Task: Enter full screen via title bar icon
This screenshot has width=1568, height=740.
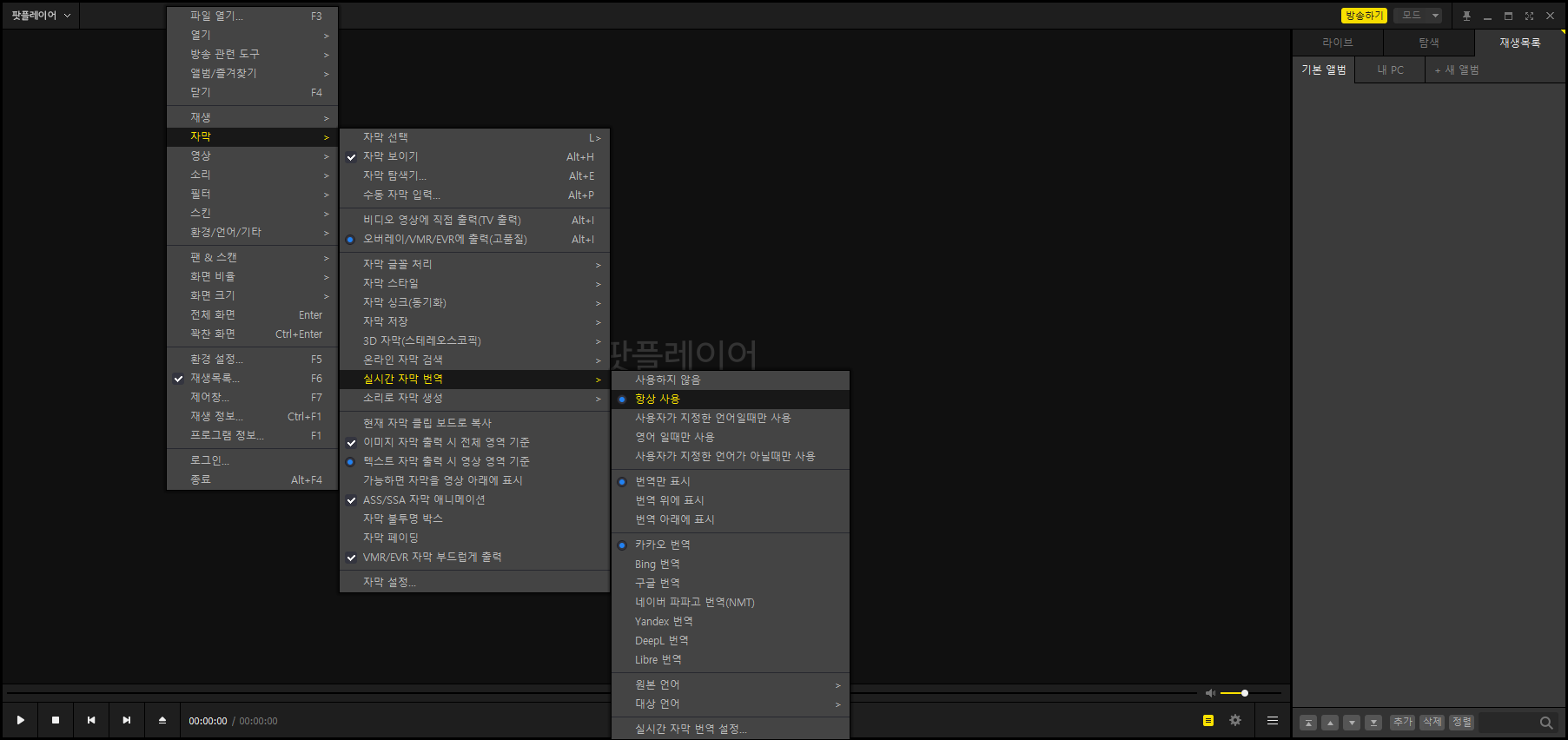Action: pos(1529,16)
